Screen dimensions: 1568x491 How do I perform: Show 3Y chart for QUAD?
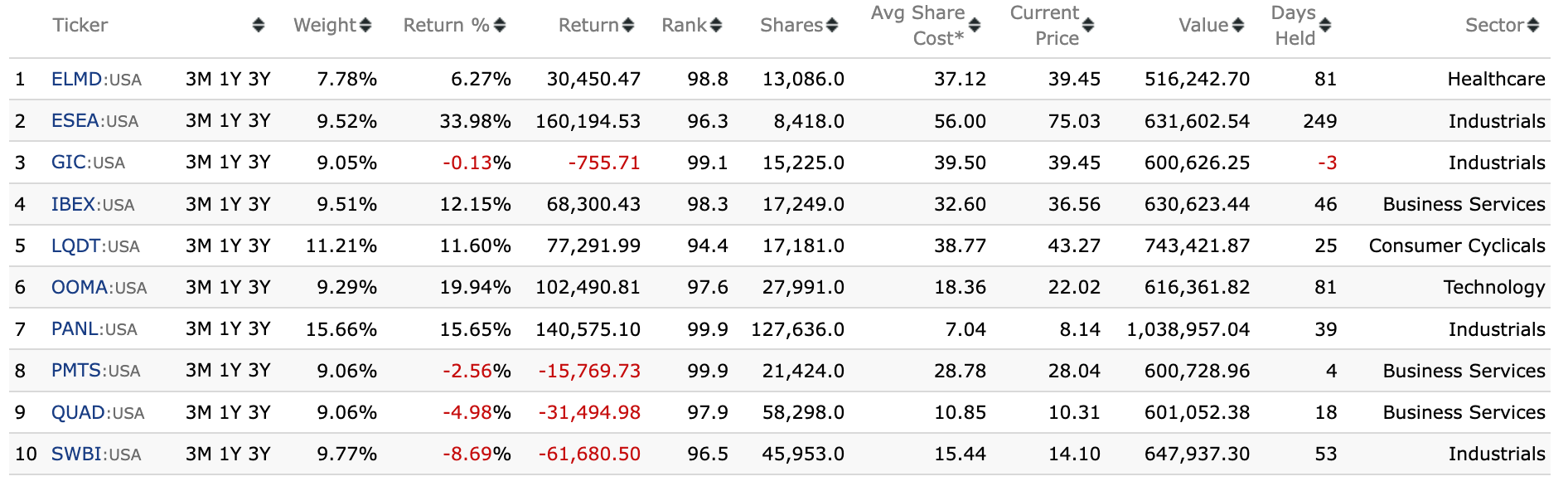(x=259, y=413)
